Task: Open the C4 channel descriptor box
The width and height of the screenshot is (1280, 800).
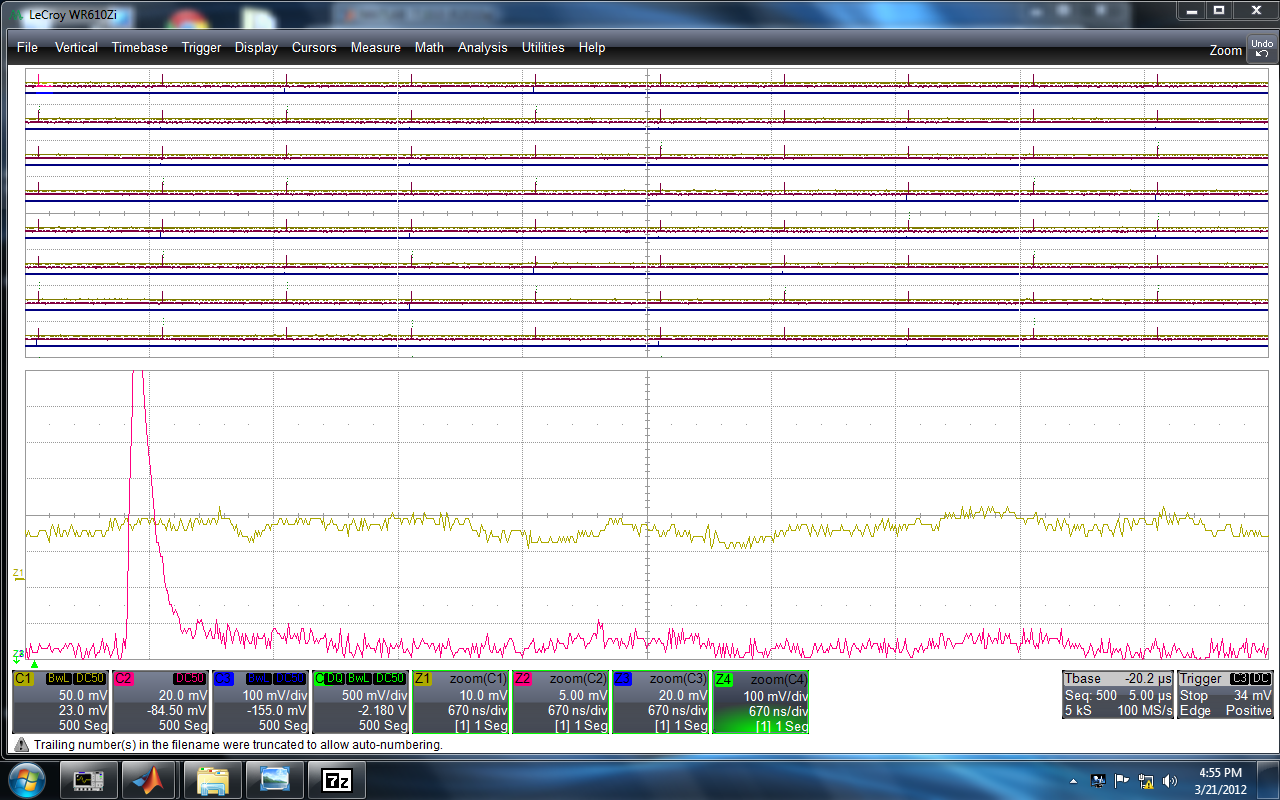Action: pyautogui.click(x=360, y=702)
